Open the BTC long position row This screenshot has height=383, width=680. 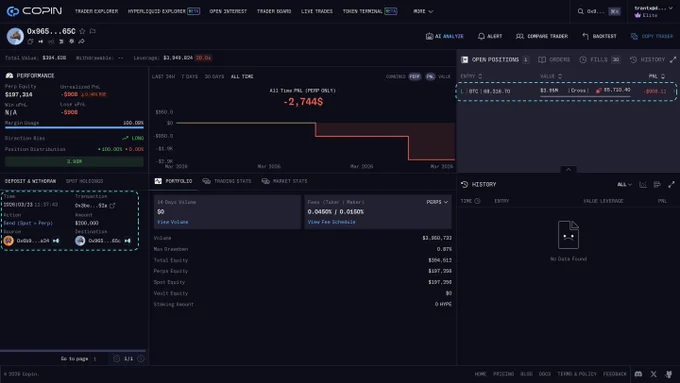click(566, 91)
